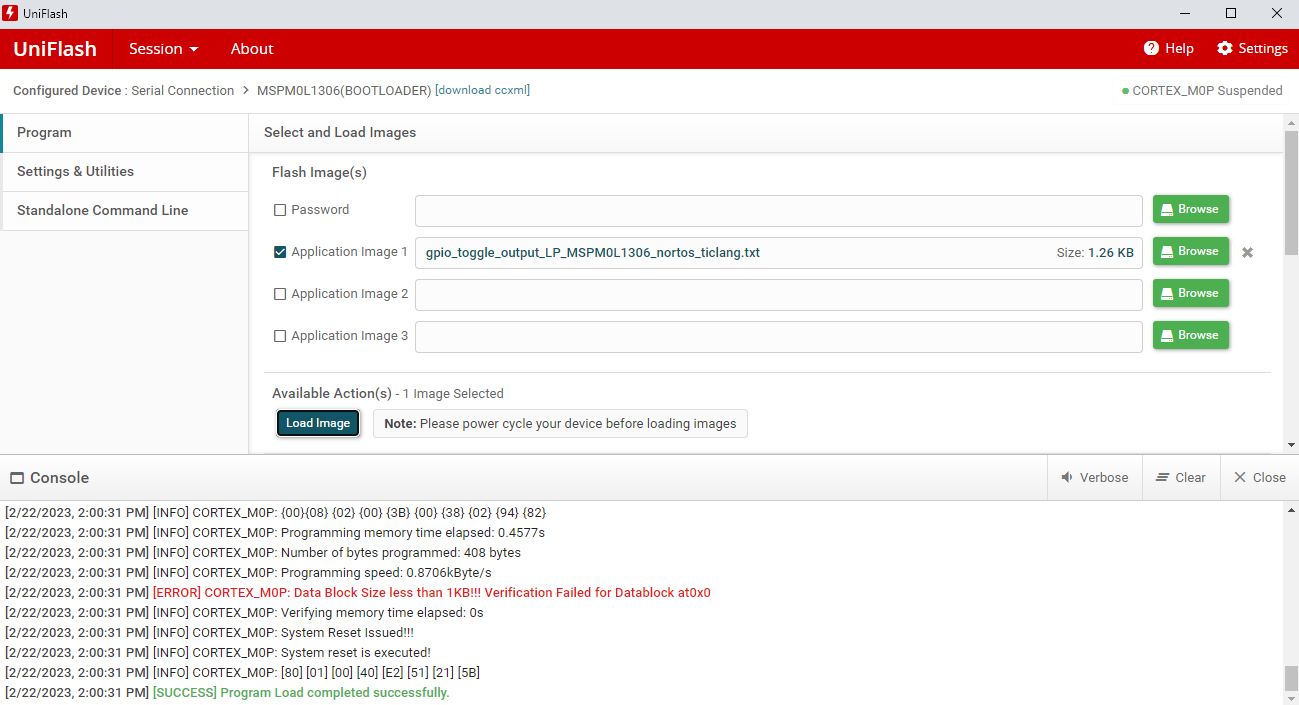Click the 'Verifying memory time elapsed: 0s' line

pos(244,613)
